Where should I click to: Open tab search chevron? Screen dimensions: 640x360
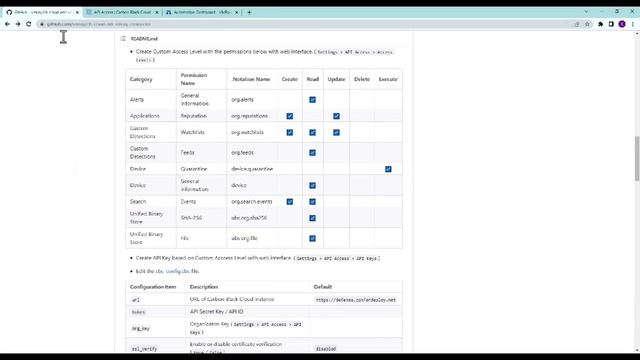586,12
